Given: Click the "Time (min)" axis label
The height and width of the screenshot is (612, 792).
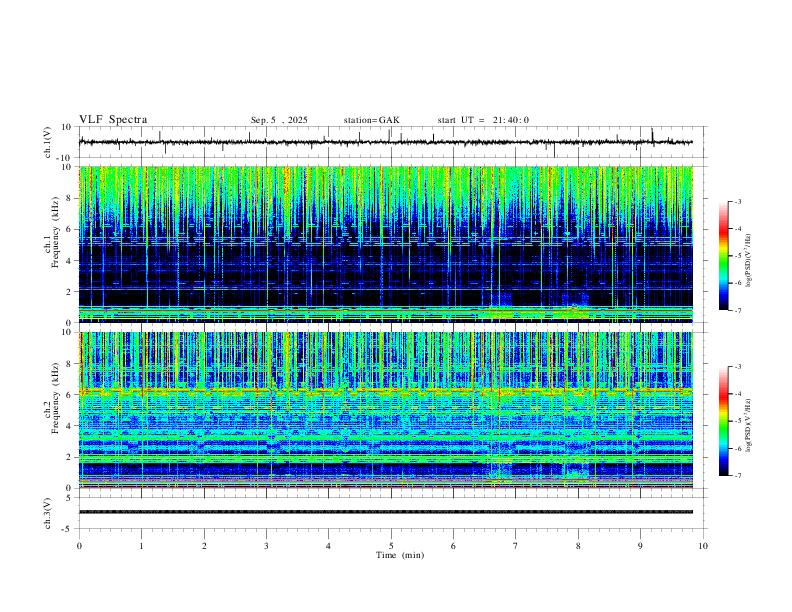Looking at the screenshot, I should (x=400, y=555).
